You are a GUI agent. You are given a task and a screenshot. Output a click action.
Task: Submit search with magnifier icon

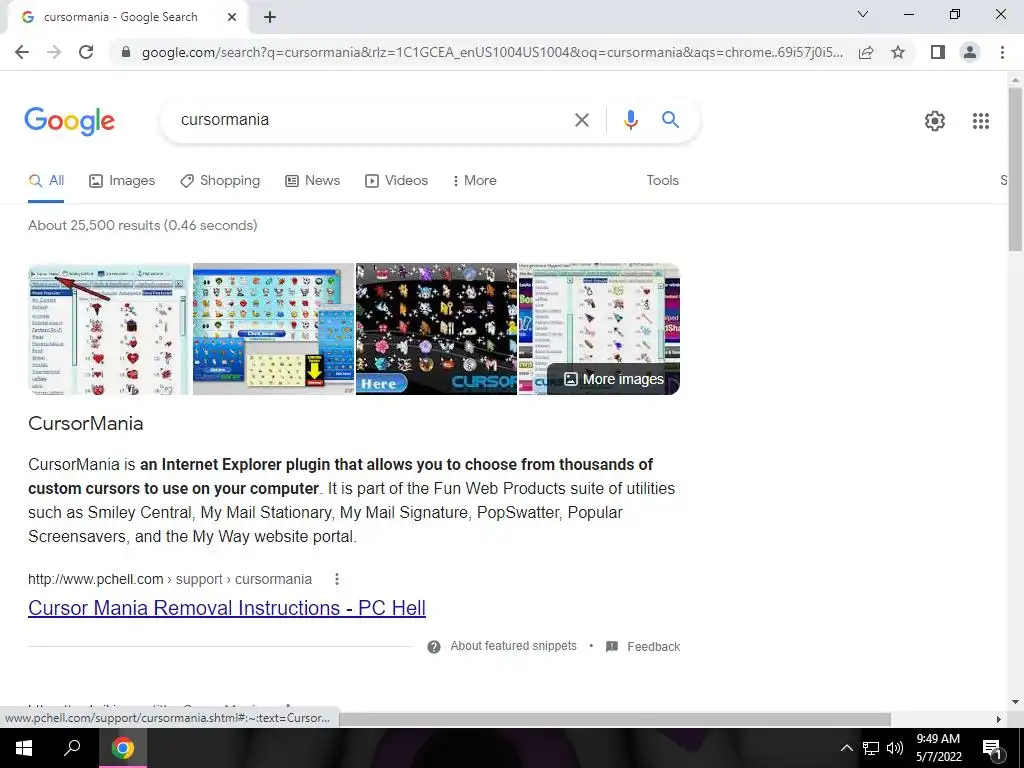click(670, 120)
